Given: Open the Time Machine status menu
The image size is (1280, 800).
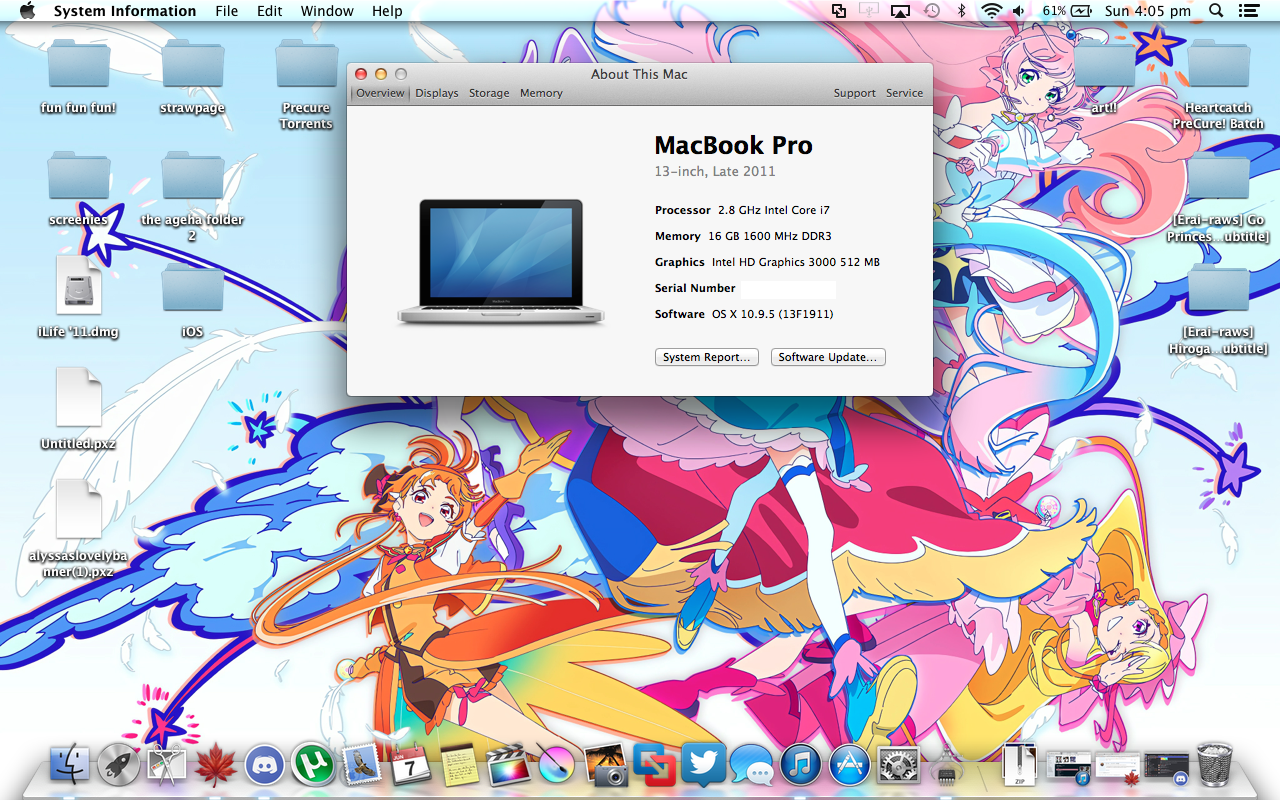Looking at the screenshot, I should [x=931, y=11].
